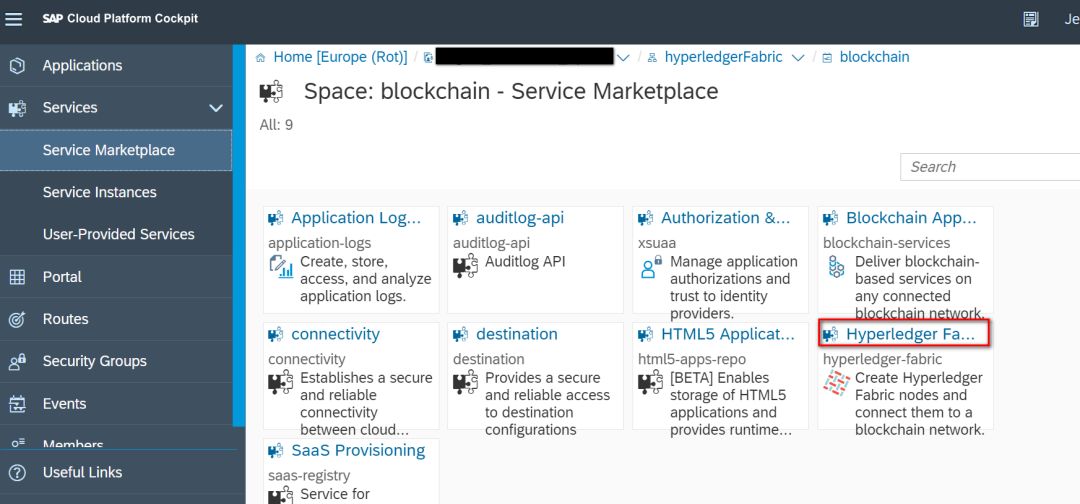1080x504 pixels.
Task: Open the hyperledgerFabric breadcrumb dropdown arrow
Action: click(798, 58)
